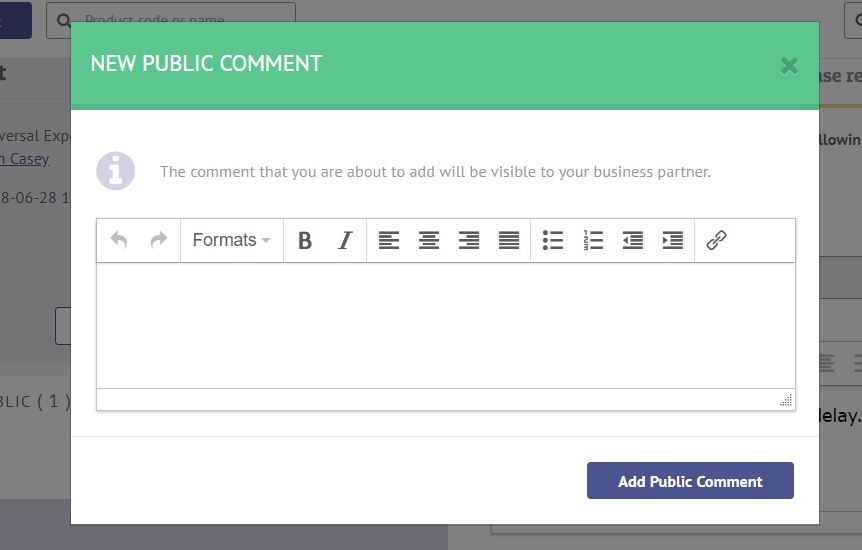Toggle italic formatting
The image size is (862, 550).
pos(345,240)
